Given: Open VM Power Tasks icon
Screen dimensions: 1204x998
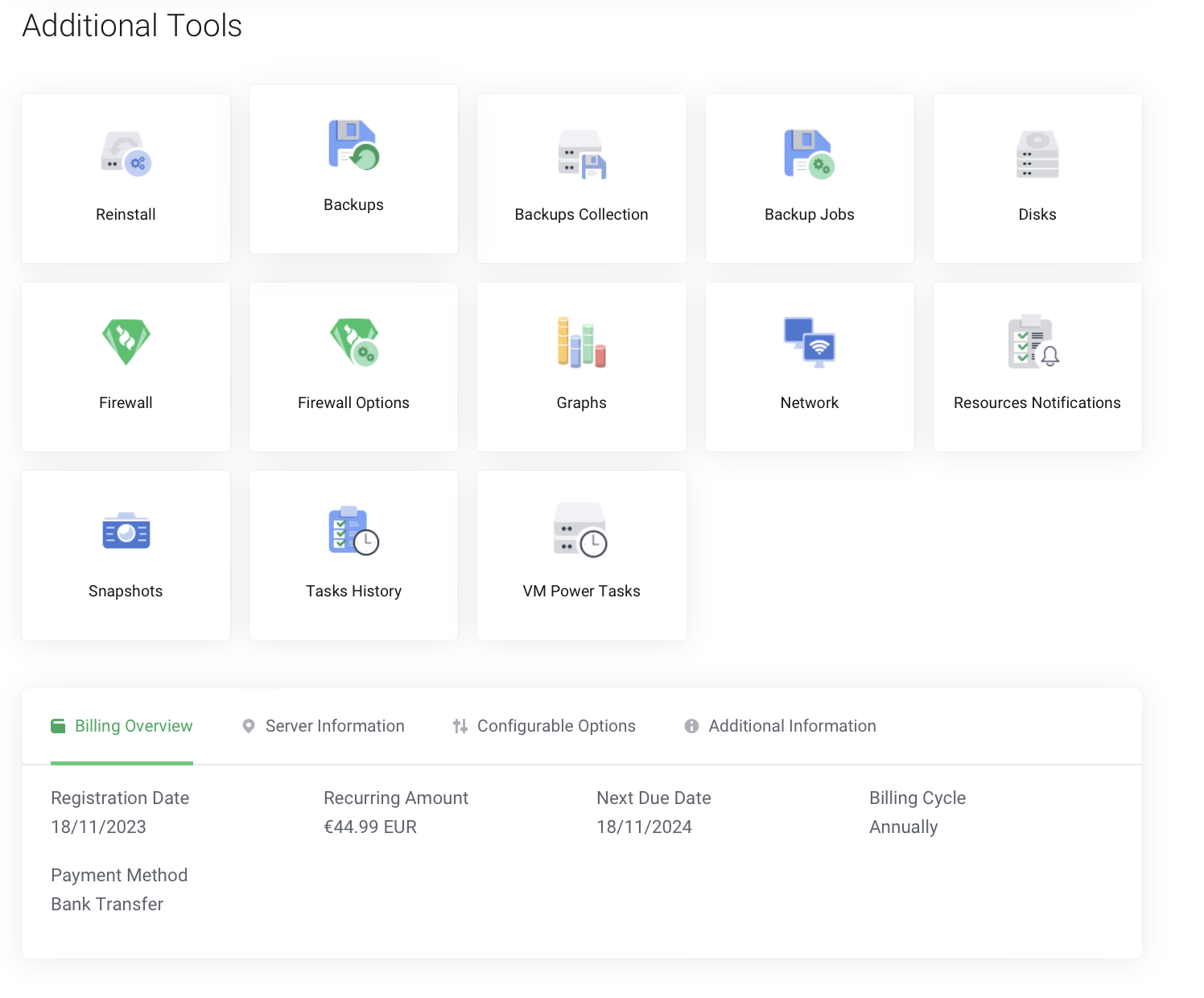Looking at the screenshot, I should (x=580, y=530).
